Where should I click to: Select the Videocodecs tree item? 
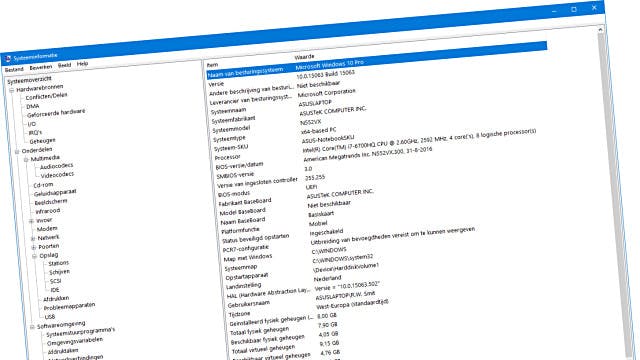coord(58,175)
